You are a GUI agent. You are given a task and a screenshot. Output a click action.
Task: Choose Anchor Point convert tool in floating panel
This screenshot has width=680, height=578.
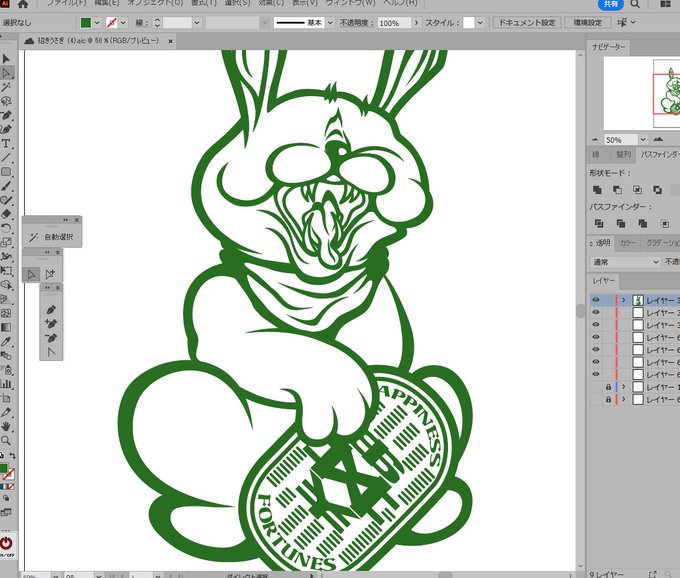pyautogui.click(x=51, y=352)
